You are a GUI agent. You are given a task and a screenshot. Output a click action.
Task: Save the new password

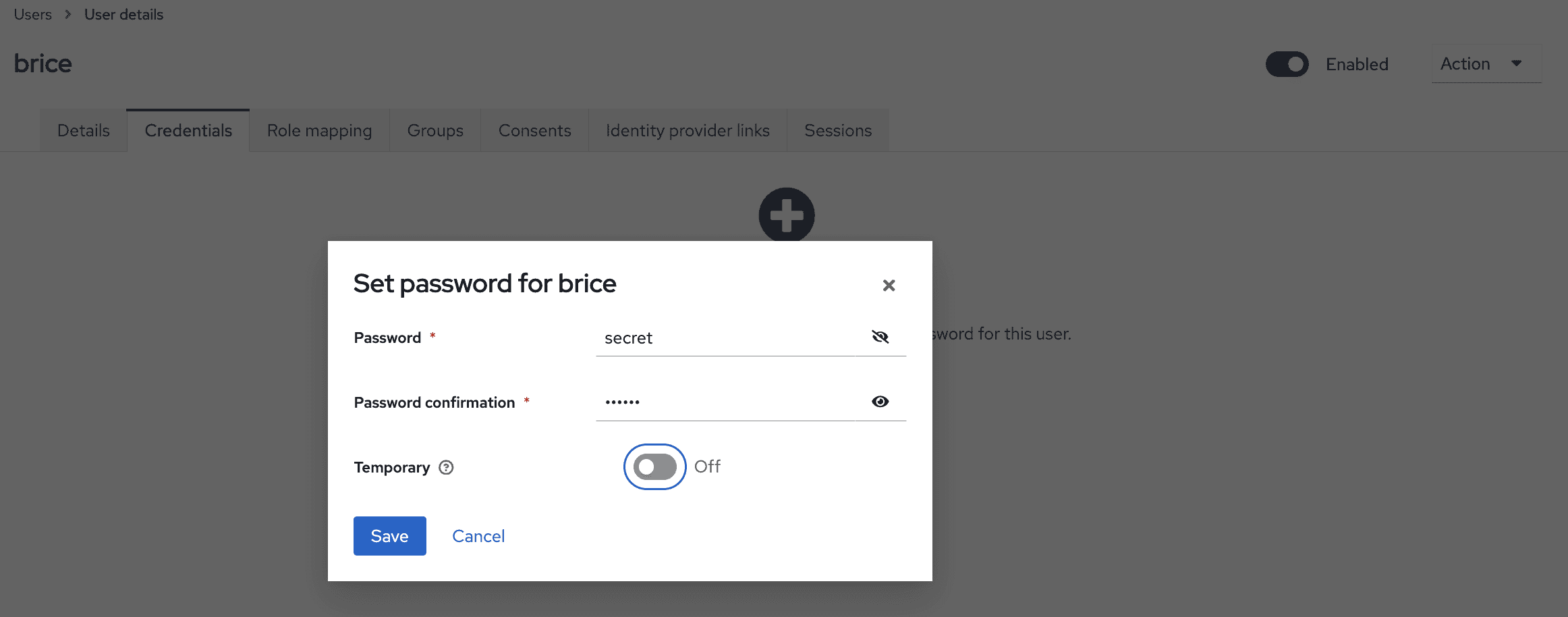click(389, 536)
